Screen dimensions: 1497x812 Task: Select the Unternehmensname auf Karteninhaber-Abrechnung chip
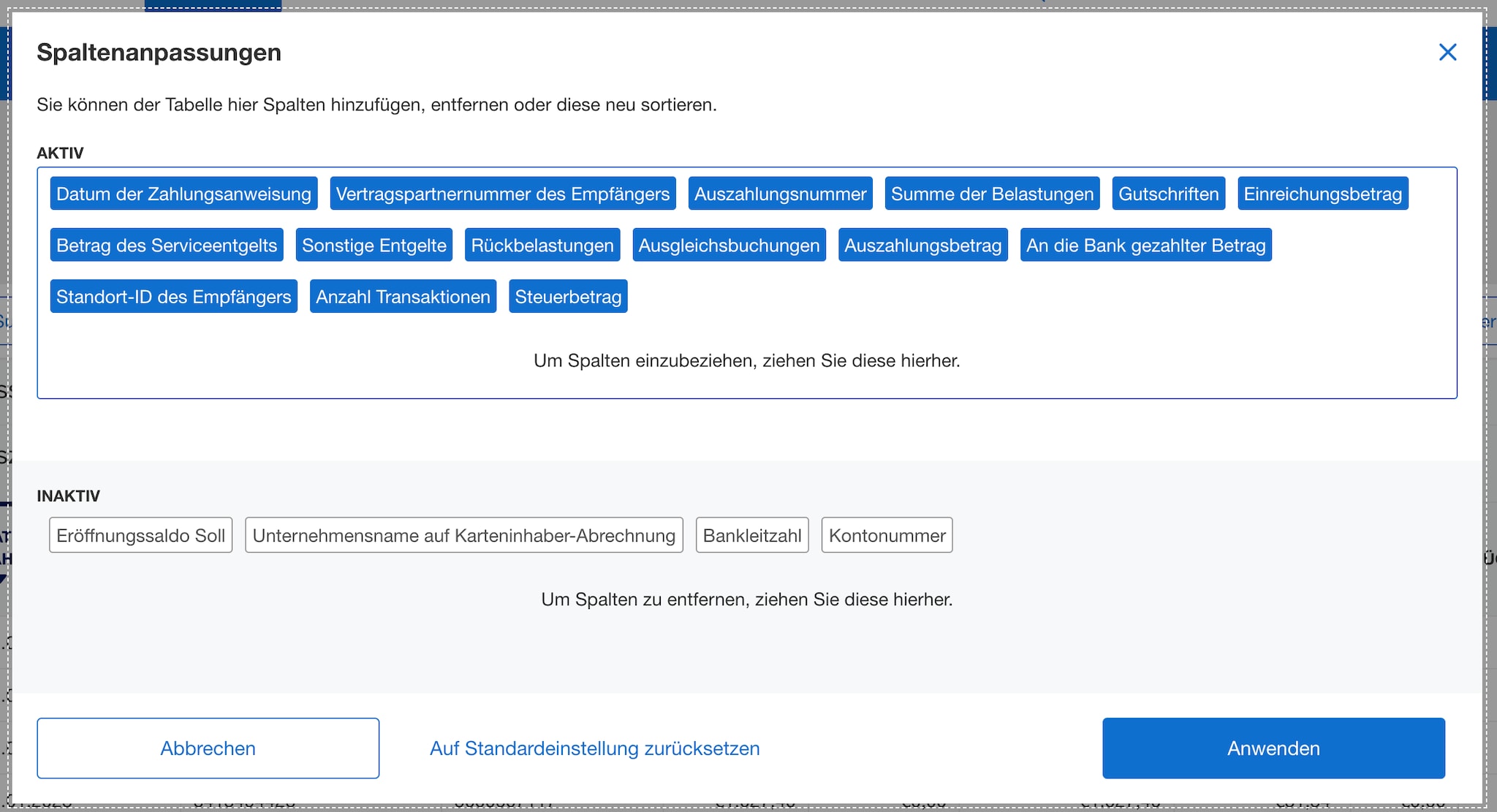click(x=463, y=535)
